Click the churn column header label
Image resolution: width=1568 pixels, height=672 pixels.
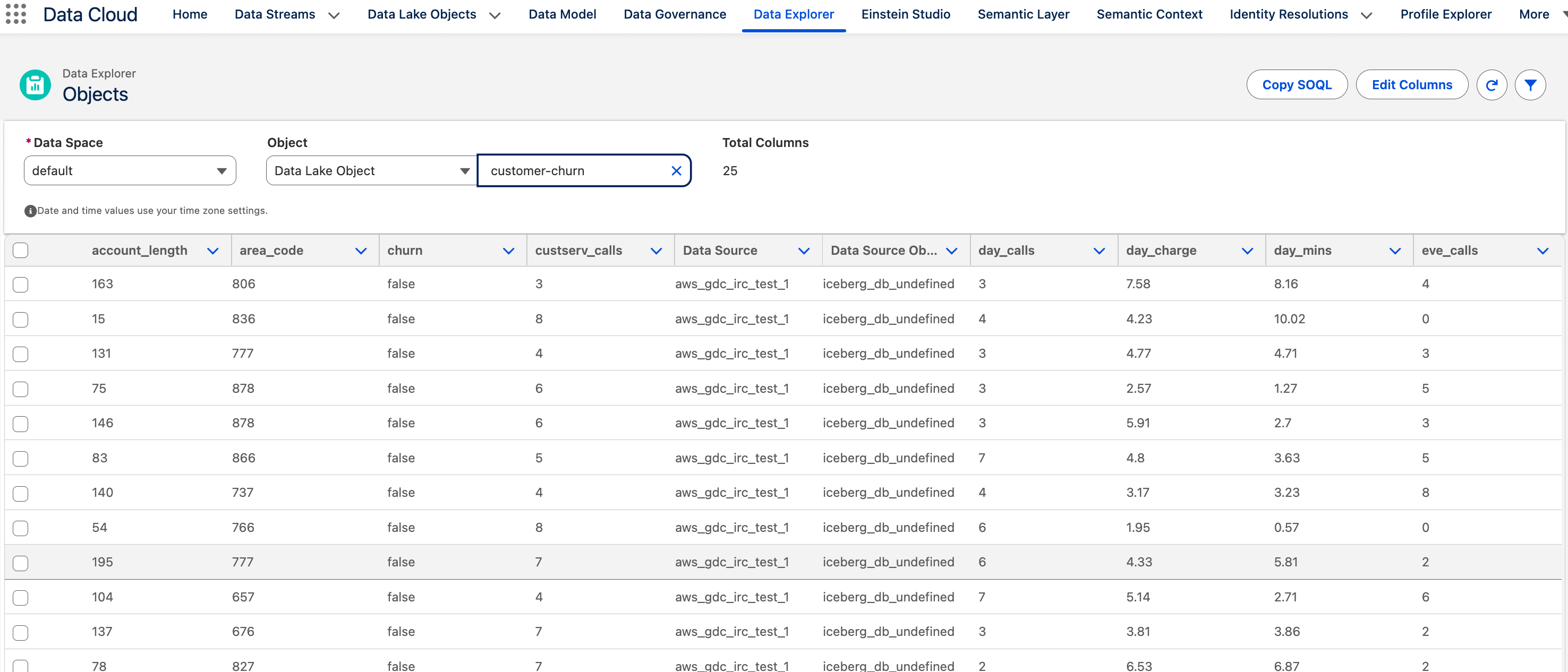coord(405,251)
